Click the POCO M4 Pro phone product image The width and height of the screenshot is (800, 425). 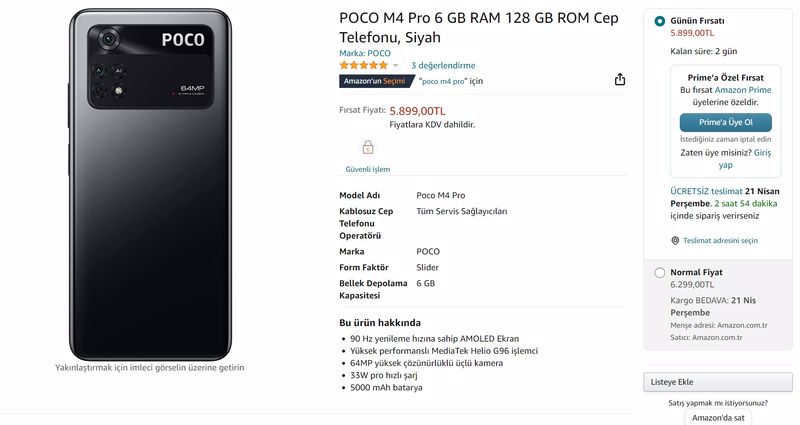[x=150, y=184]
